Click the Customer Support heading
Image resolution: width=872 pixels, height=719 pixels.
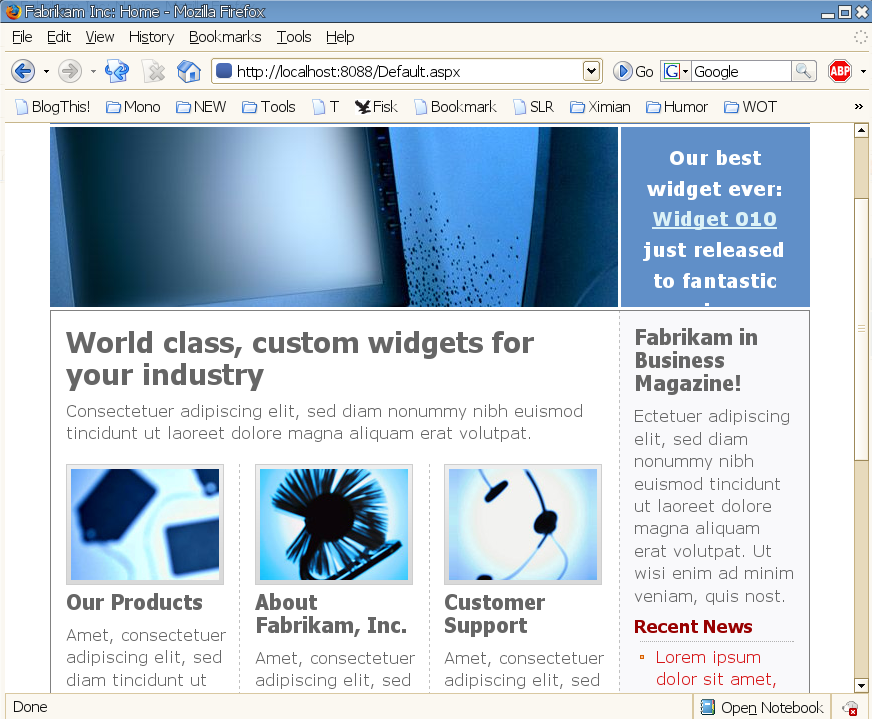coord(495,614)
